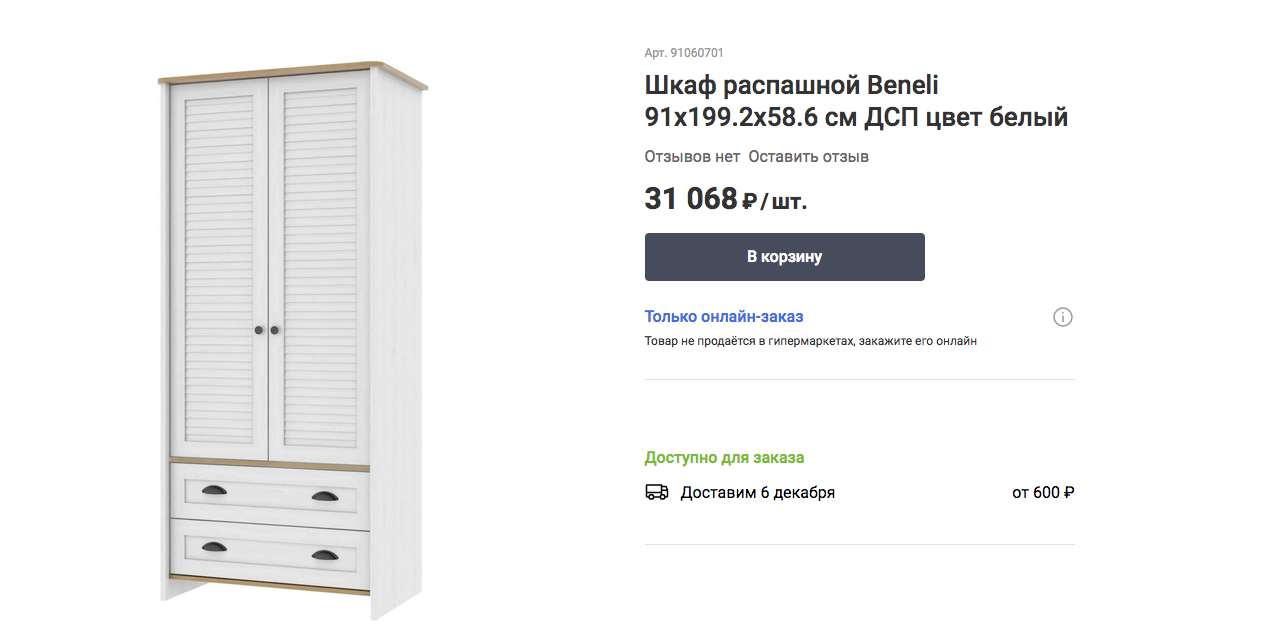Click the Отзывов нет reviews label
1266x632 pixels.
[x=692, y=157]
